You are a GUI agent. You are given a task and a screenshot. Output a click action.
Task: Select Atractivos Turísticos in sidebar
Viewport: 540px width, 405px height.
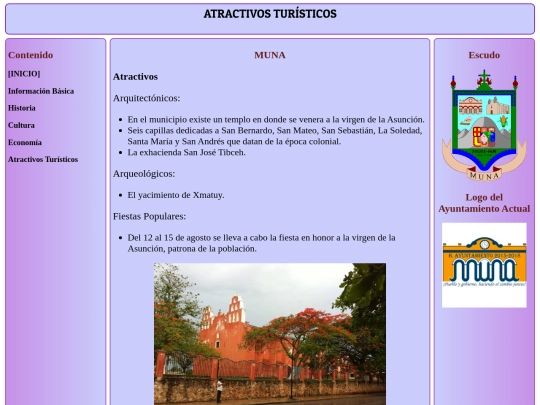pyautogui.click(x=43, y=159)
